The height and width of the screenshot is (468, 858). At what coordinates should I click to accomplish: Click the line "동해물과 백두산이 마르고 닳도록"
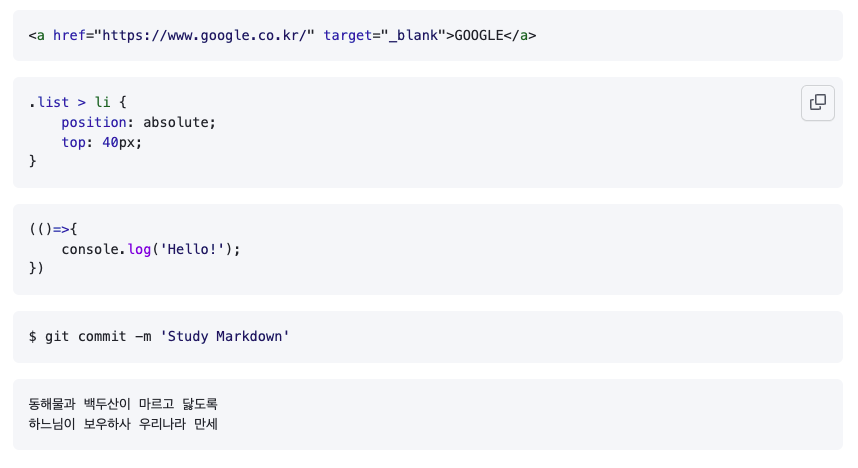pyautogui.click(x=123, y=404)
